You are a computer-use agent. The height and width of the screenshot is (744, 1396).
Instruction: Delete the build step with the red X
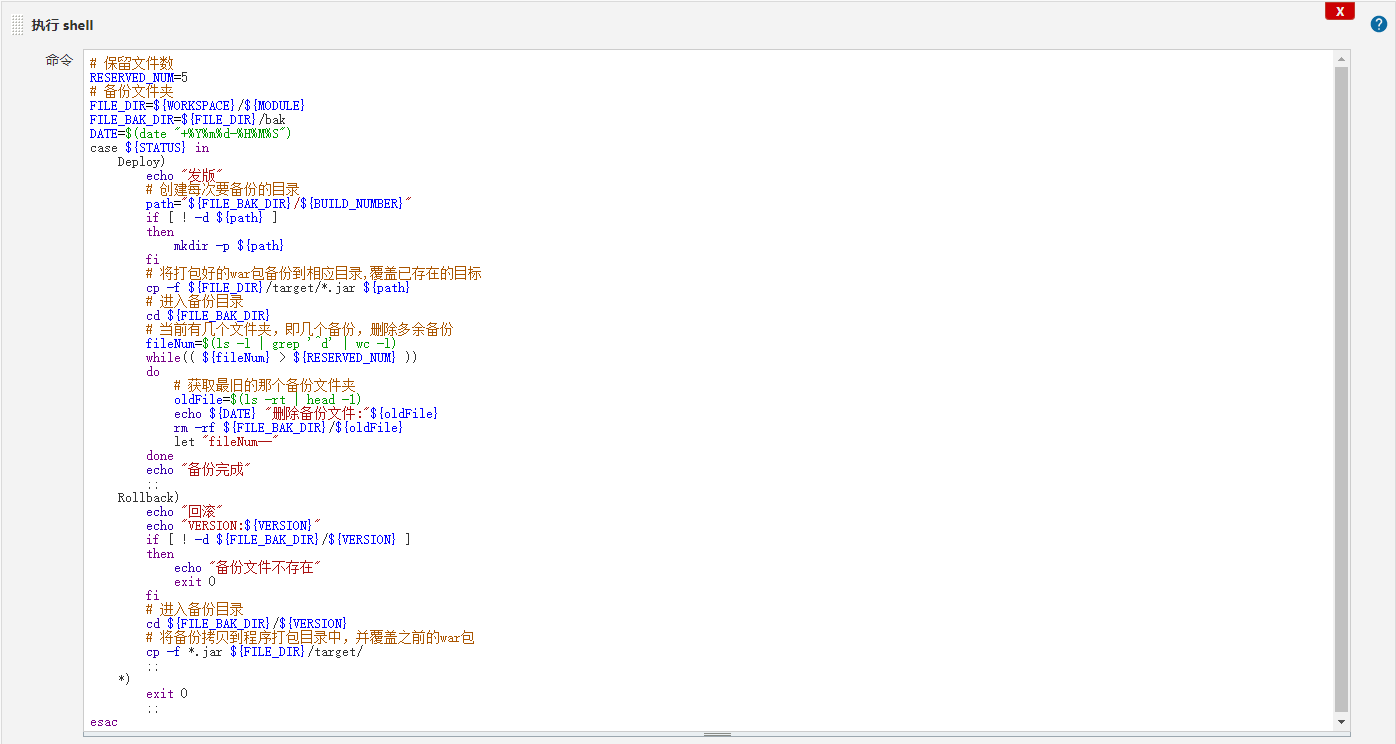tap(1339, 11)
